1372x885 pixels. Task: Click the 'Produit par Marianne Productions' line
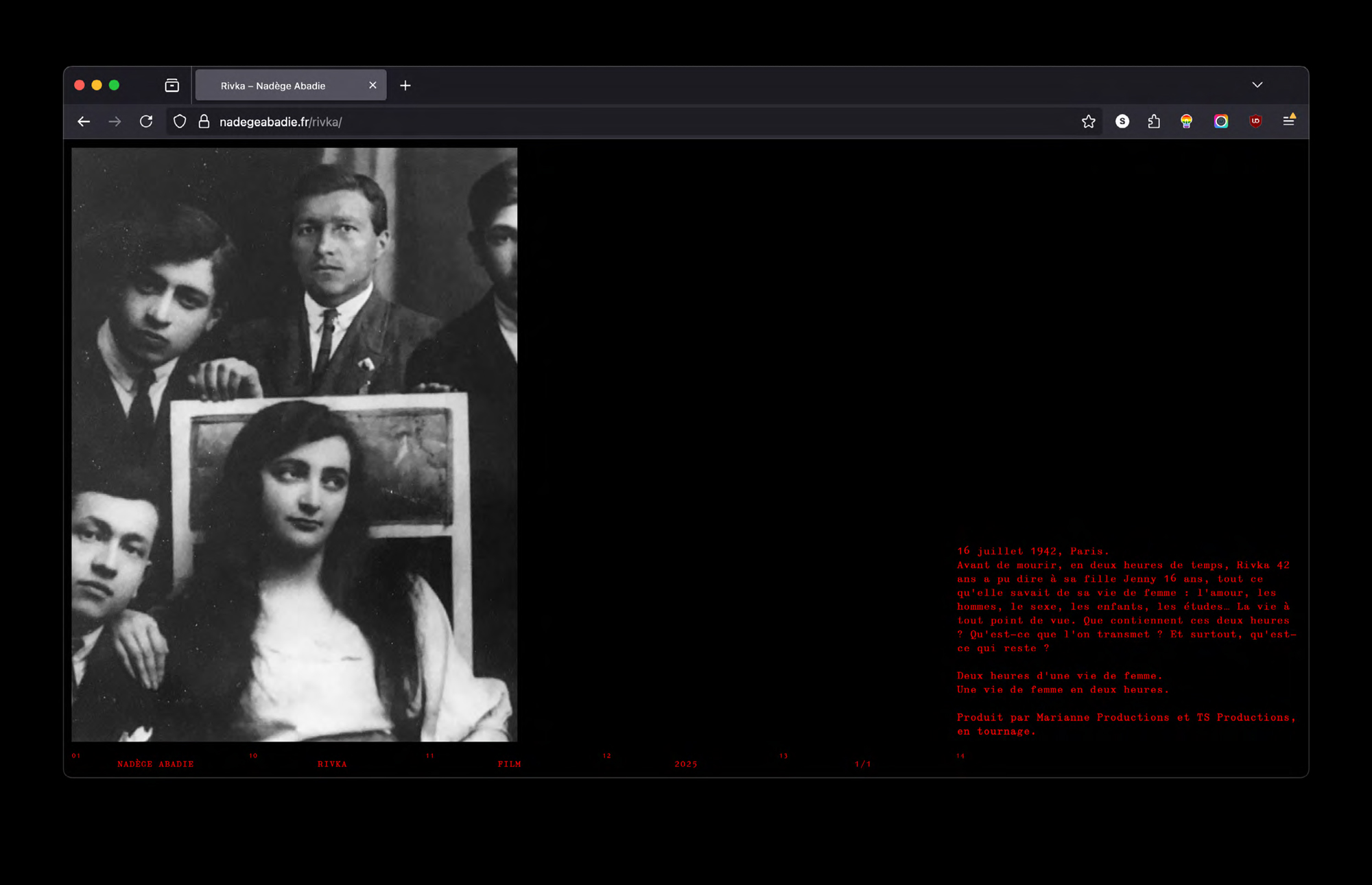coord(1126,717)
